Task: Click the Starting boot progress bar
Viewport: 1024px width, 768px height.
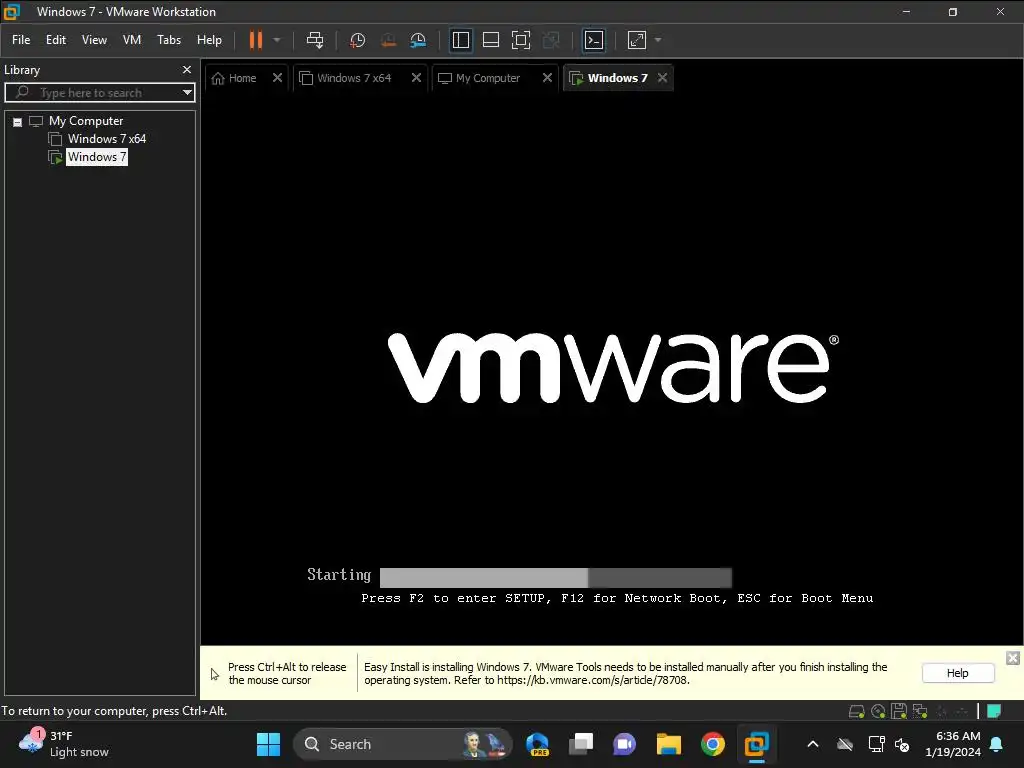Action: (x=555, y=577)
